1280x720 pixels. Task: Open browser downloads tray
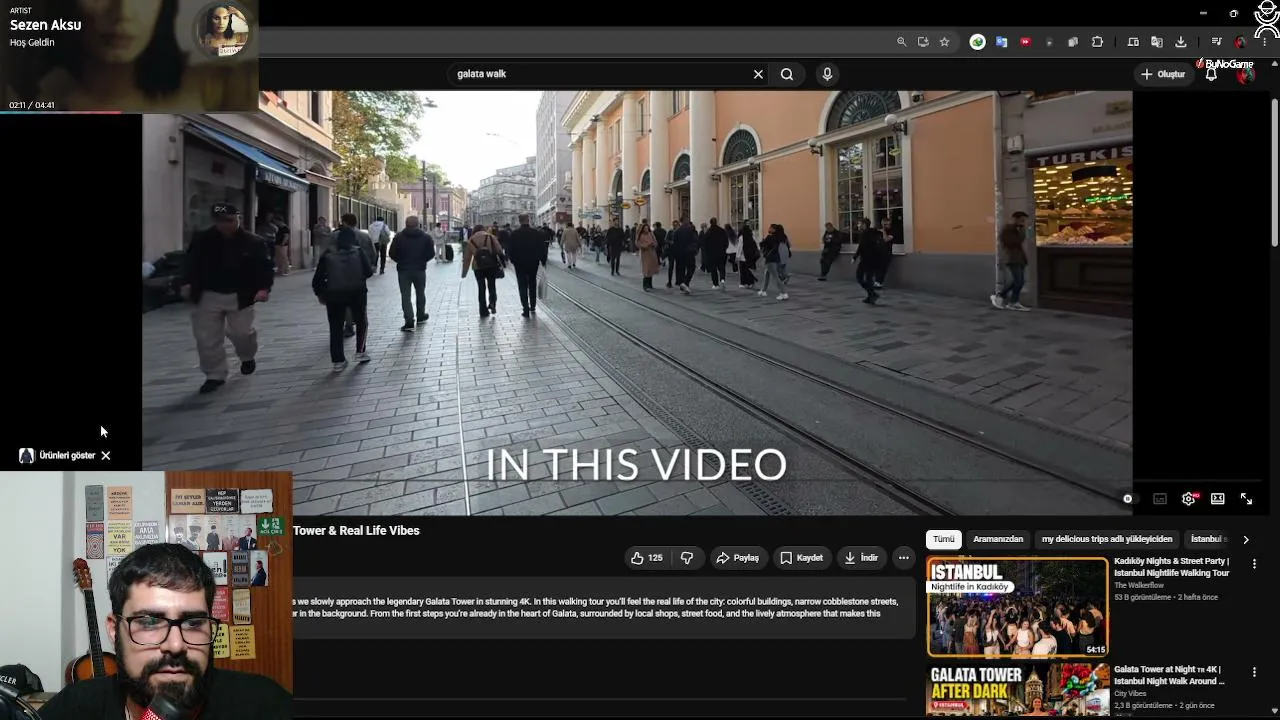[x=1181, y=42]
